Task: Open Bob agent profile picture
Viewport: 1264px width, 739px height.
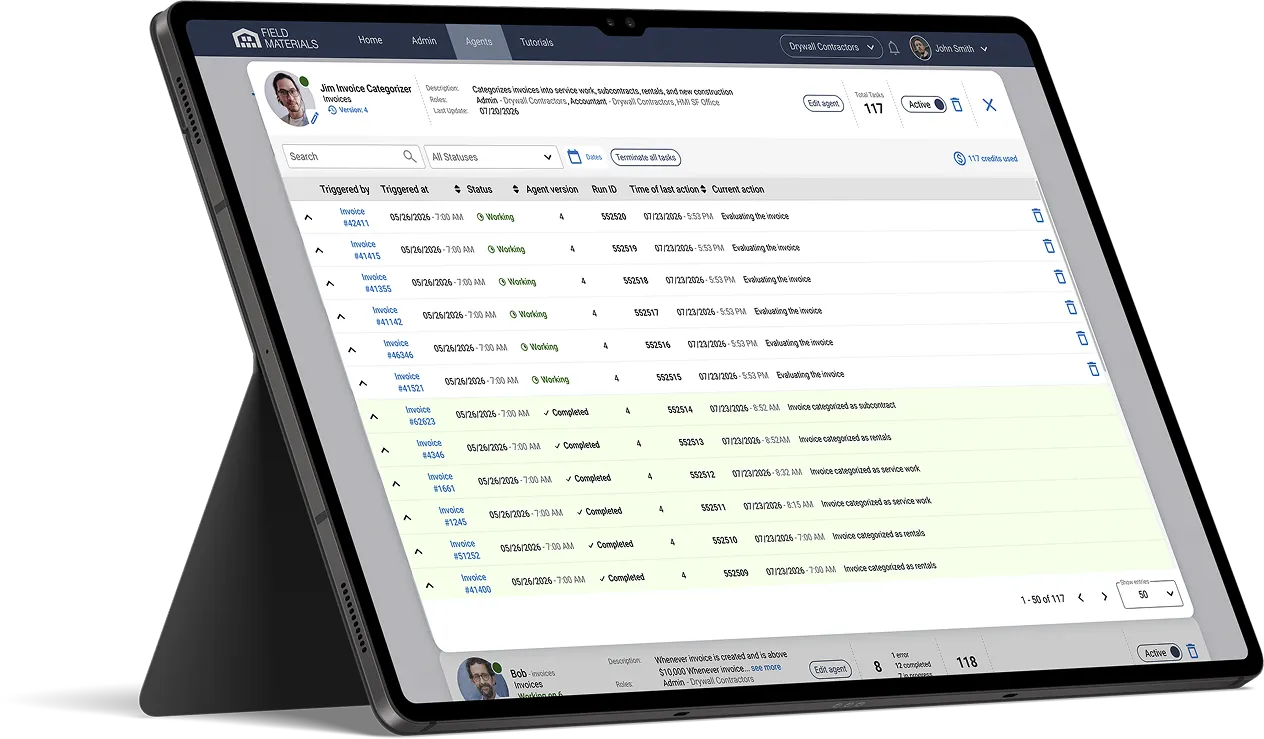Action: [x=482, y=678]
